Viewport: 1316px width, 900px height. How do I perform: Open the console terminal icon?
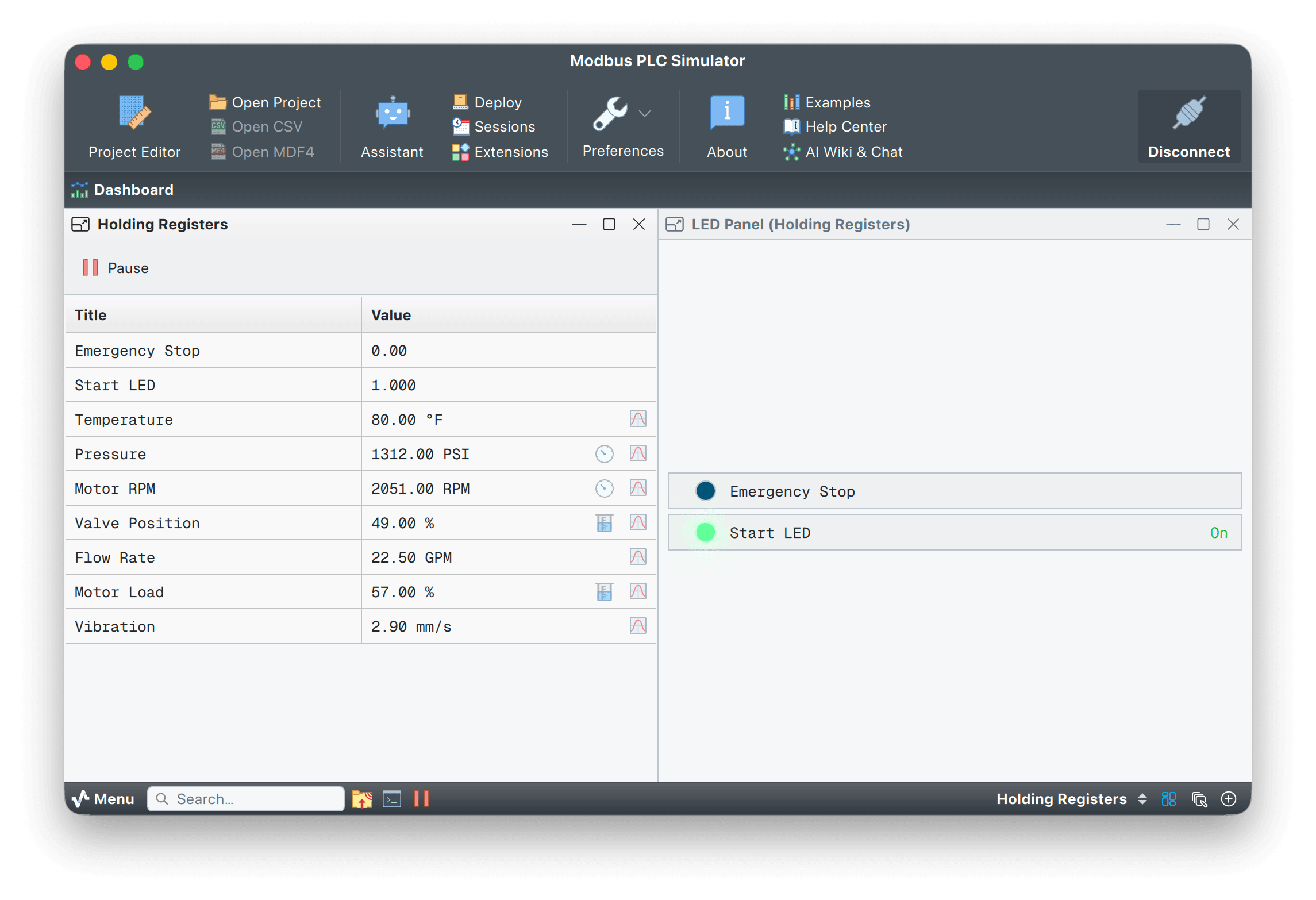(x=392, y=799)
